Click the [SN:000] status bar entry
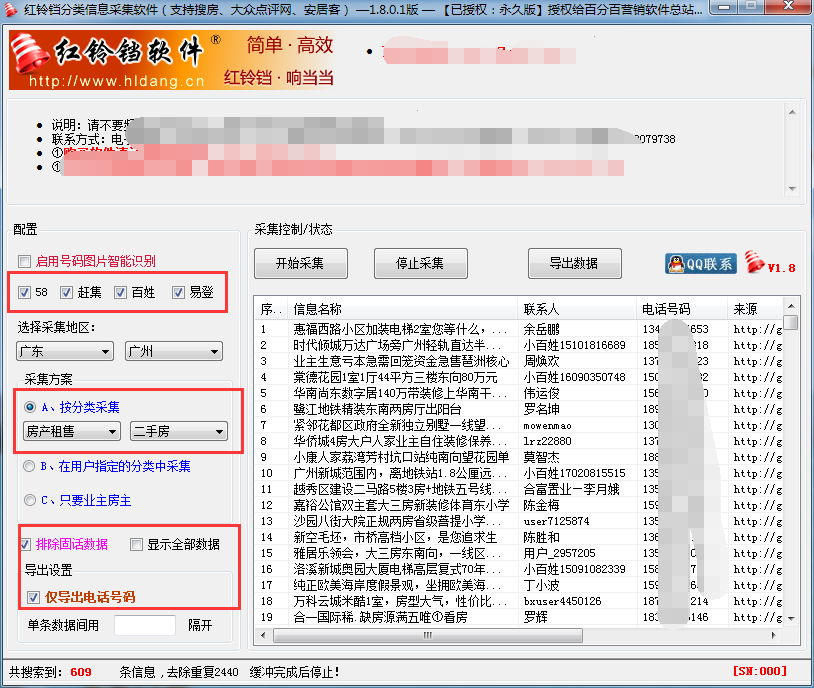Image resolution: width=814 pixels, height=688 pixels. [x=759, y=671]
